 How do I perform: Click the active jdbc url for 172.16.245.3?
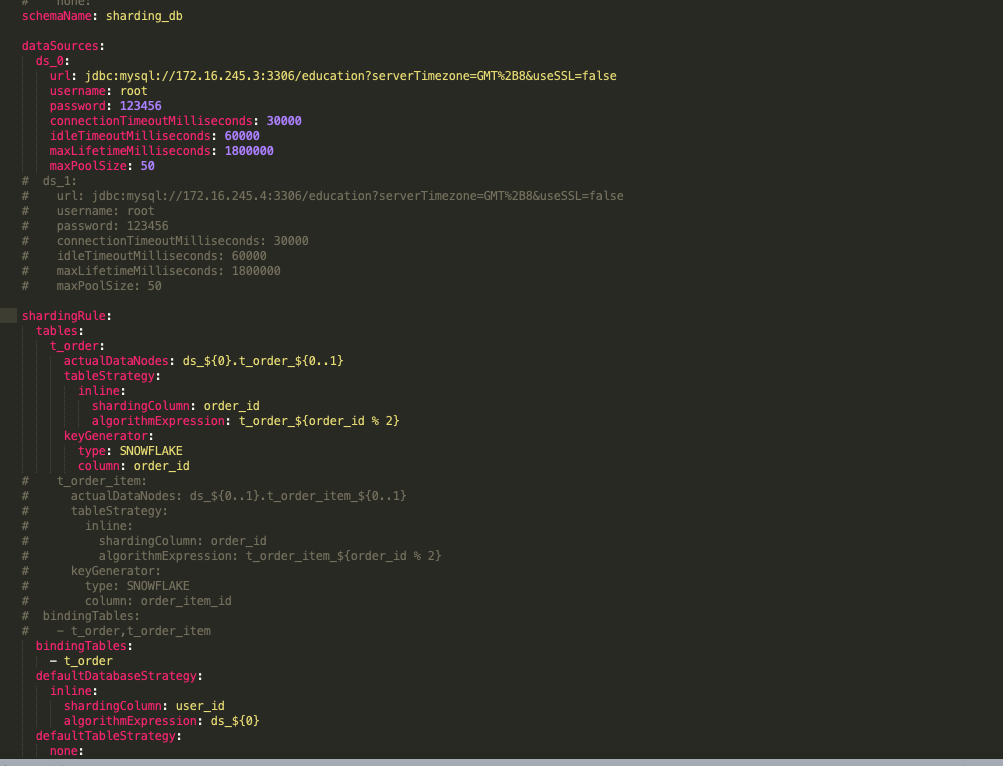[x=351, y=76]
